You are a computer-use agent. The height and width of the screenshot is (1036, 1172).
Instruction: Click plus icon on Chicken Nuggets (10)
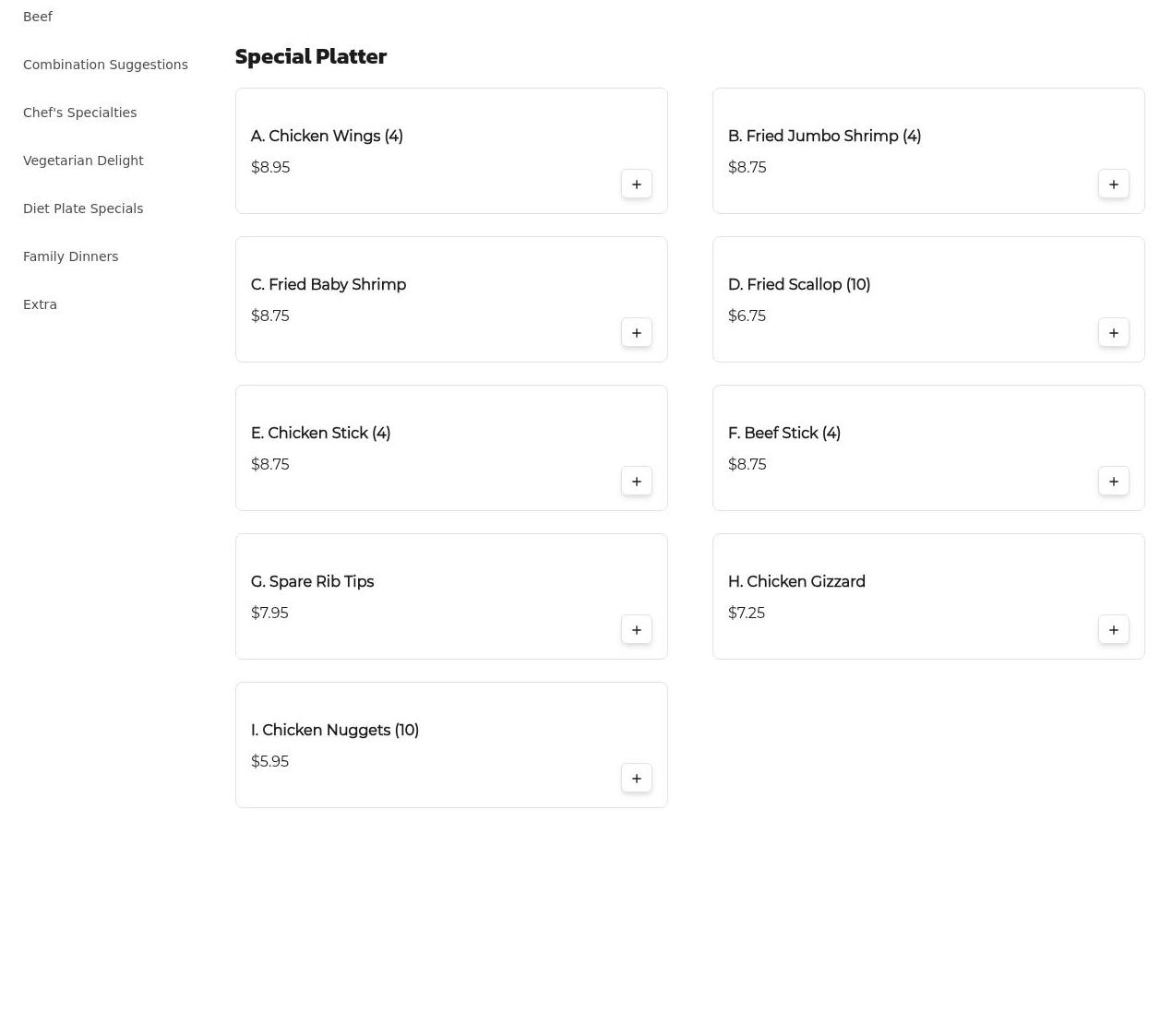[636, 778]
